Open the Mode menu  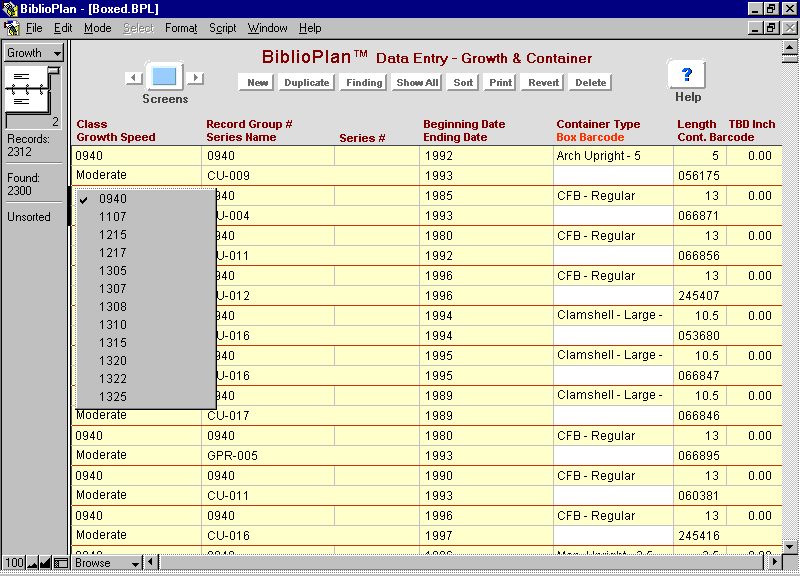coord(97,28)
